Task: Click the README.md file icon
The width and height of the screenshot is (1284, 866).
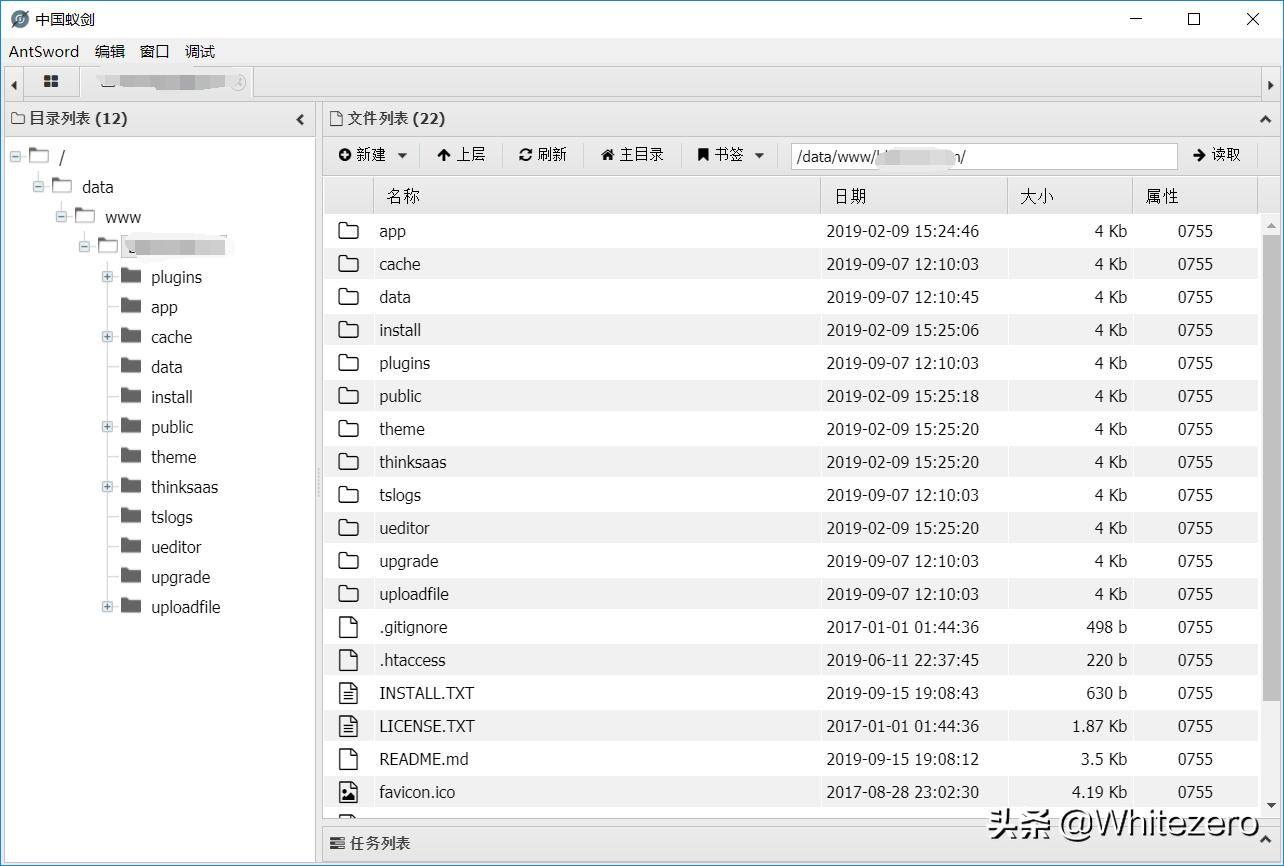Action: [x=348, y=759]
